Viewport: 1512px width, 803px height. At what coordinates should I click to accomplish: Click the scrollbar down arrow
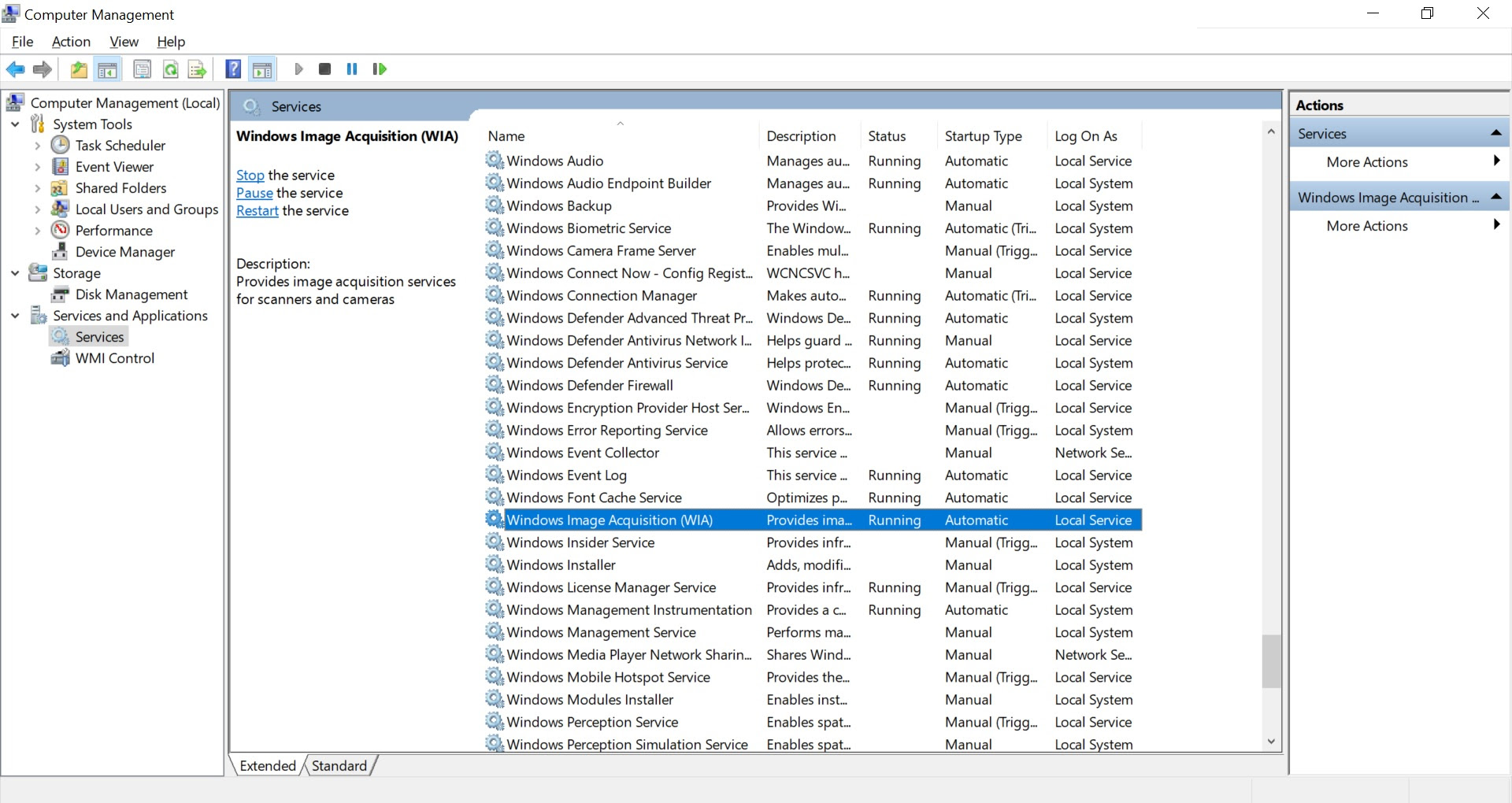[x=1271, y=742]
